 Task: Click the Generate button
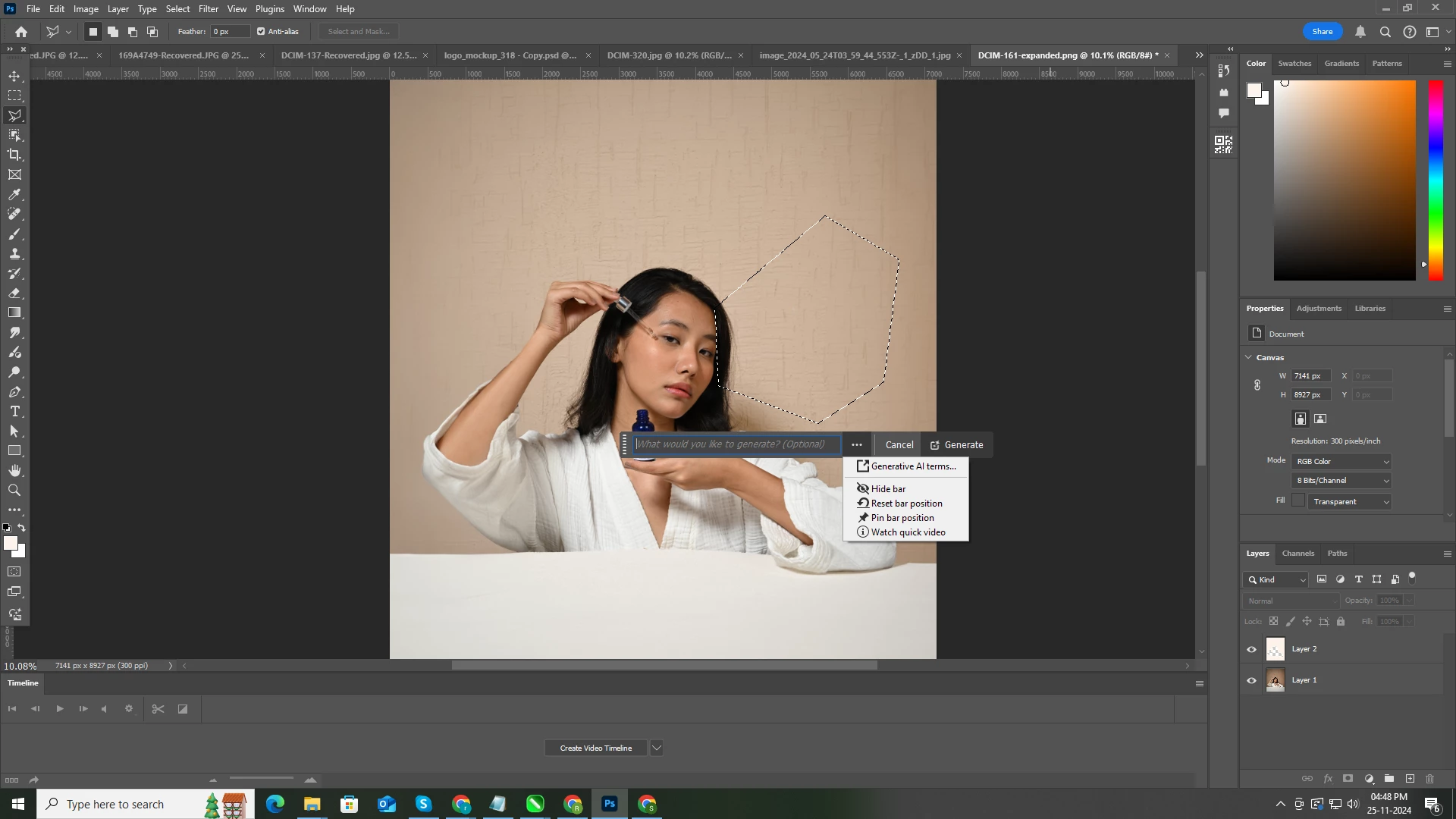957,445
